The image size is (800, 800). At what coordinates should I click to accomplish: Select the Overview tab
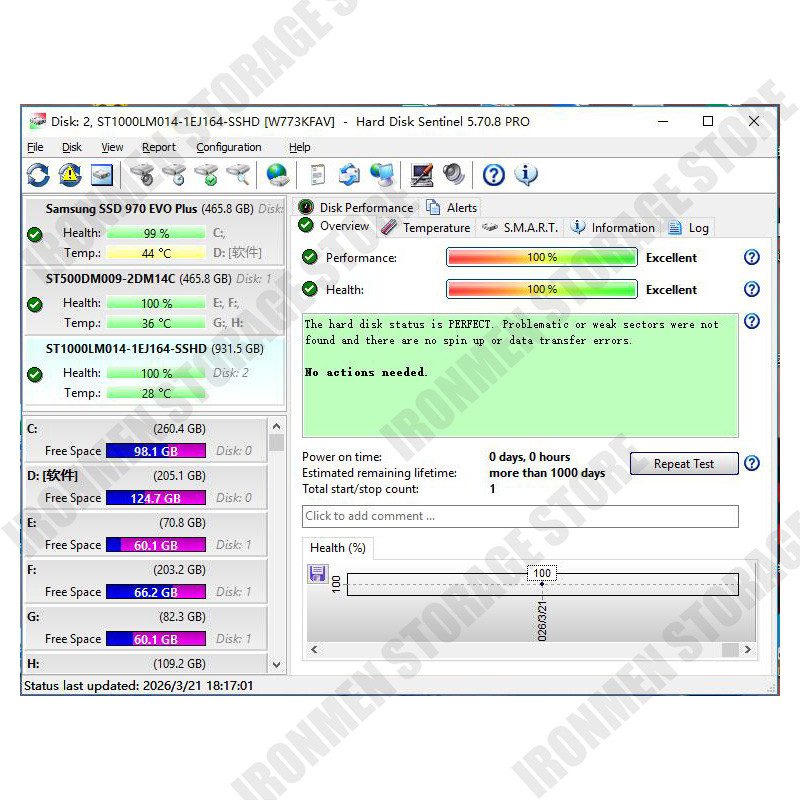(x=335, y=226)
